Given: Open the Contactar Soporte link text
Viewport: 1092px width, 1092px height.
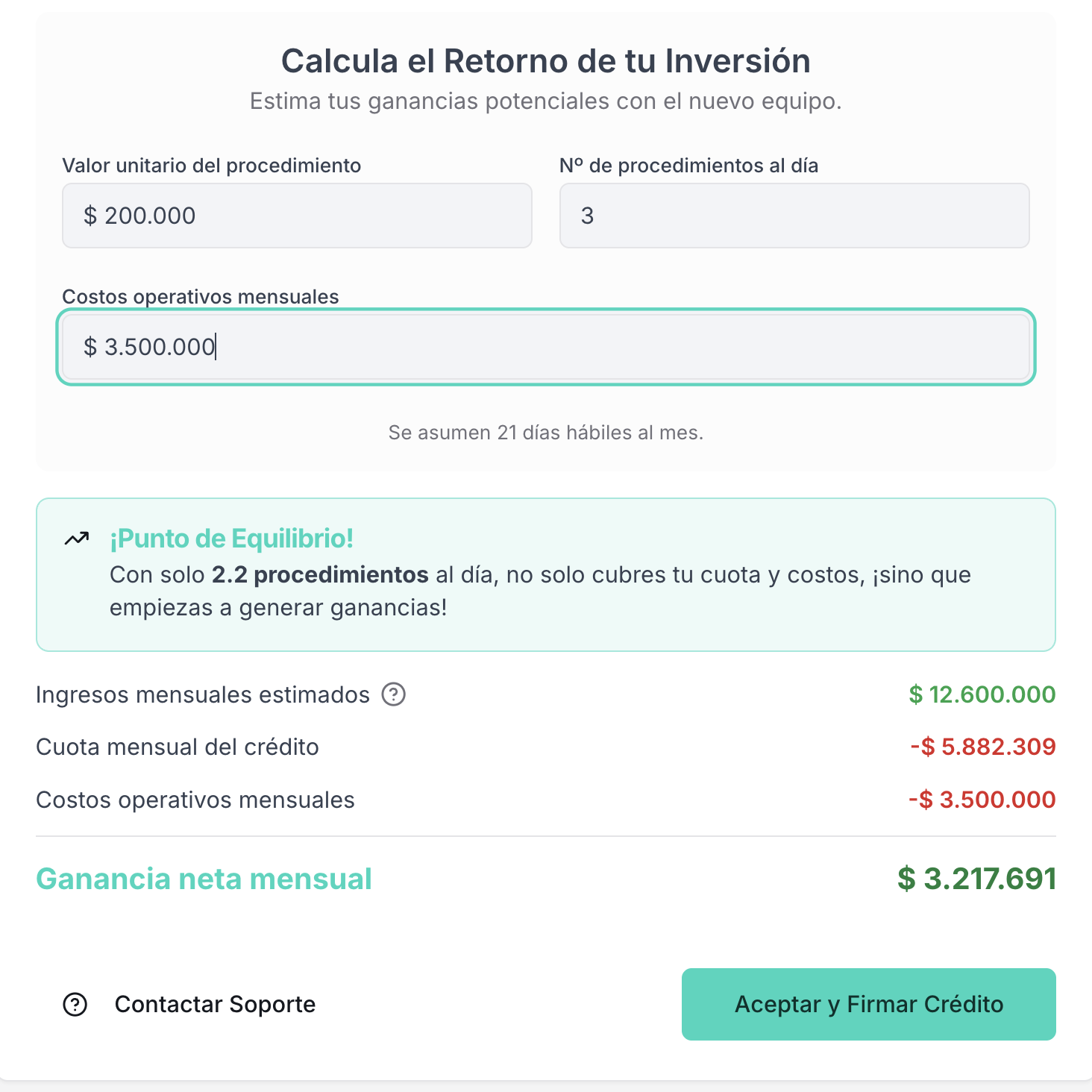Looking at the screenshot, I should (x=215, y=1005).
